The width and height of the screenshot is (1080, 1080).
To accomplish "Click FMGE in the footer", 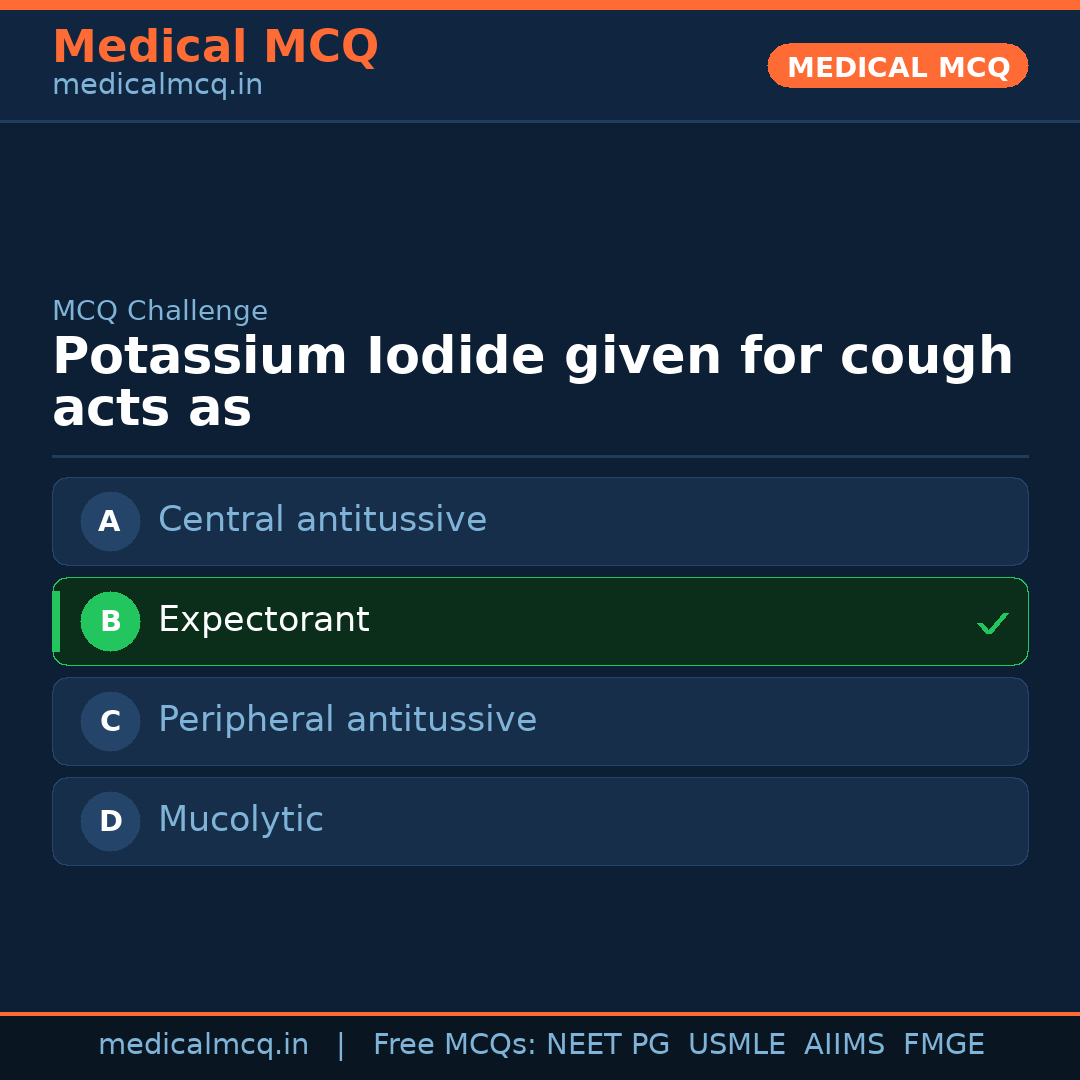I will (943, 1045).
